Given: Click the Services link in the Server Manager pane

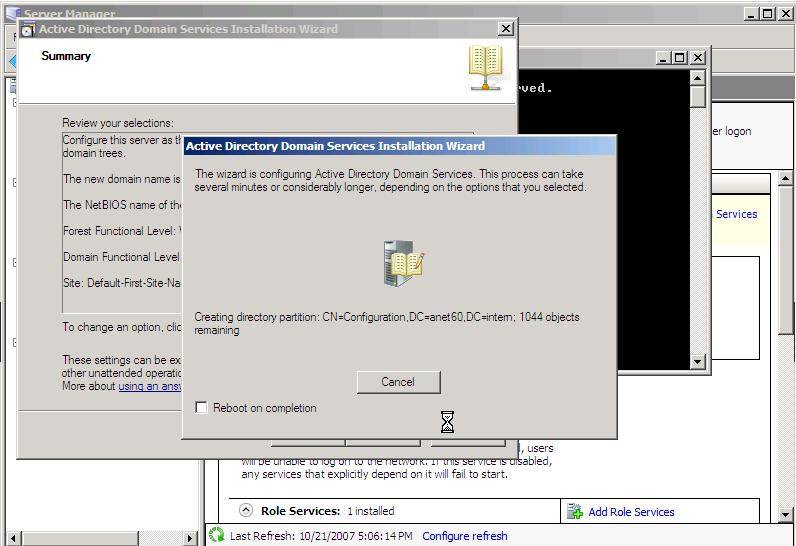Looking at the screenshot, I should 737,214.
